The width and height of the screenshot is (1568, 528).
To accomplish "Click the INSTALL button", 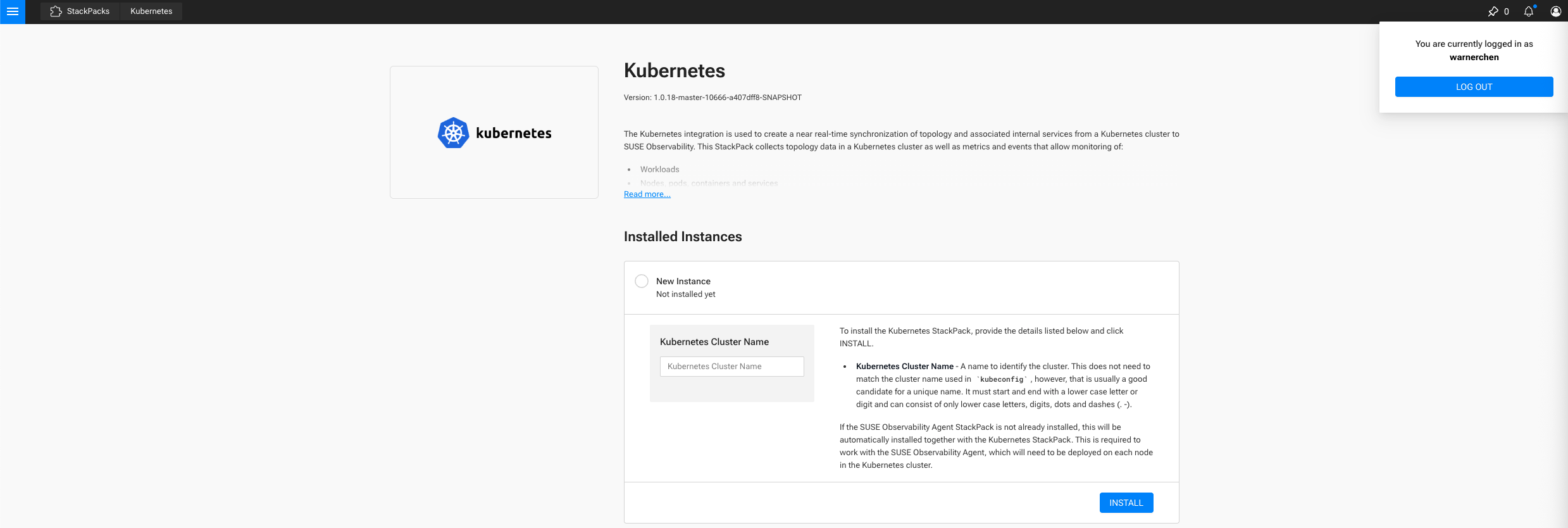I will [1126, 503].
